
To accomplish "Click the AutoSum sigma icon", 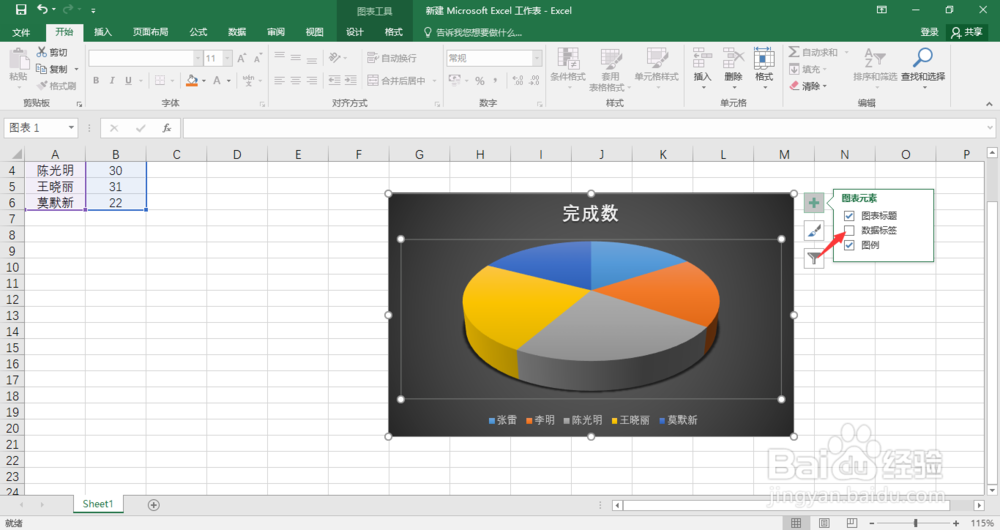I will (794, 52).
